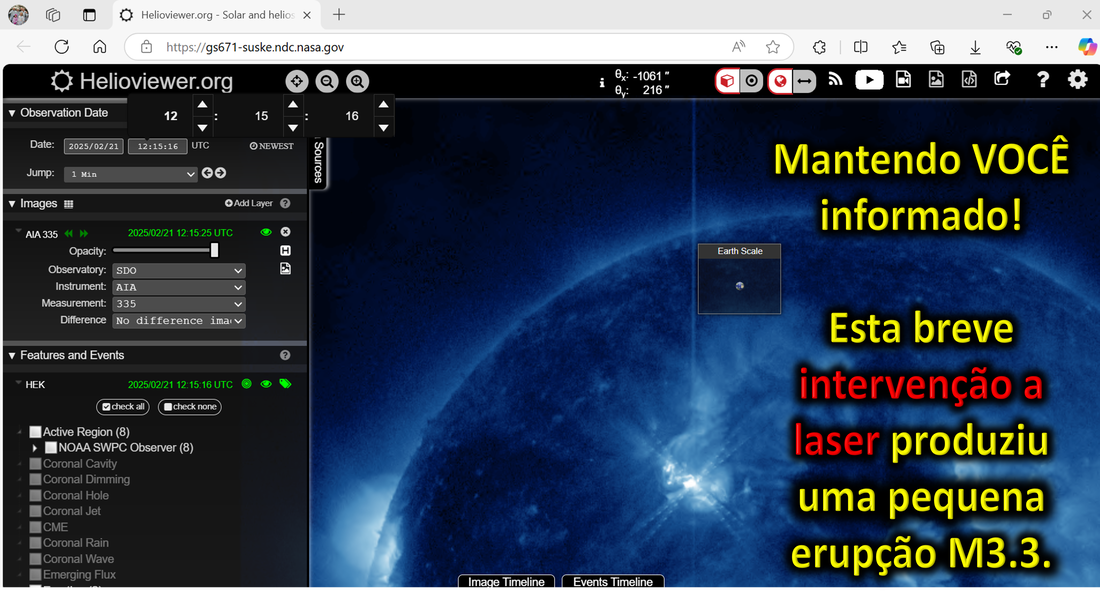The image size is (1100, 597).
Task: Zoom in with the plus magnifier
Action: [x=358, y=81]
